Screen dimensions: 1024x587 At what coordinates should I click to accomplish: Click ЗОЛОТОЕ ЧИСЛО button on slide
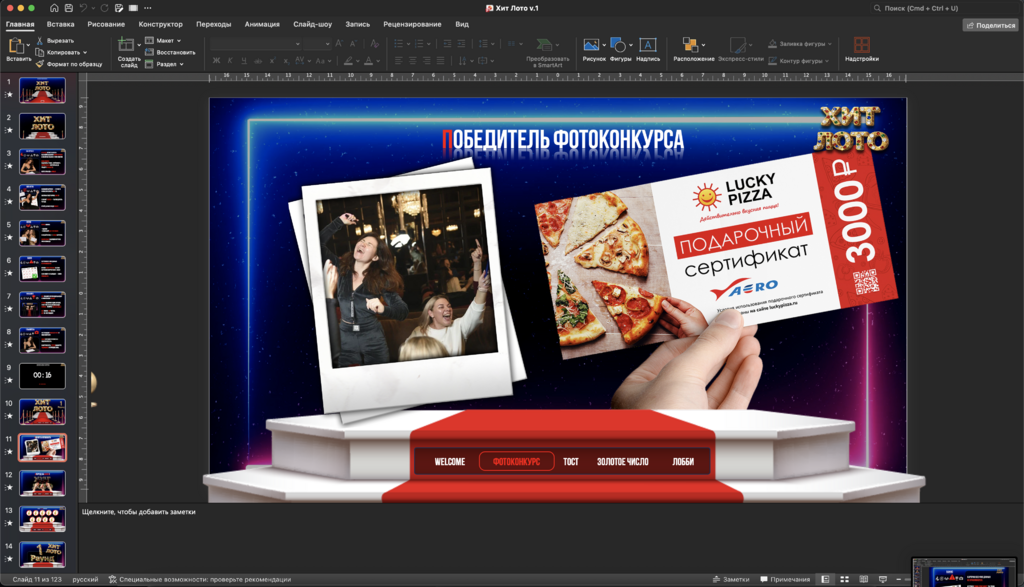(622, 462)
